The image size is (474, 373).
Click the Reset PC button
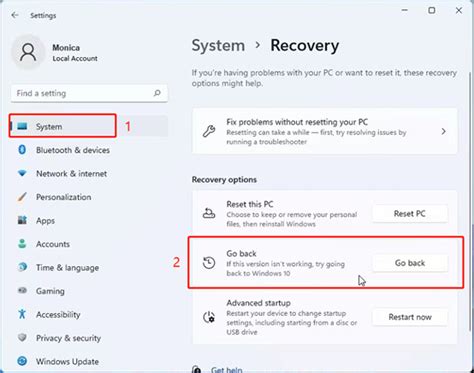410,213
